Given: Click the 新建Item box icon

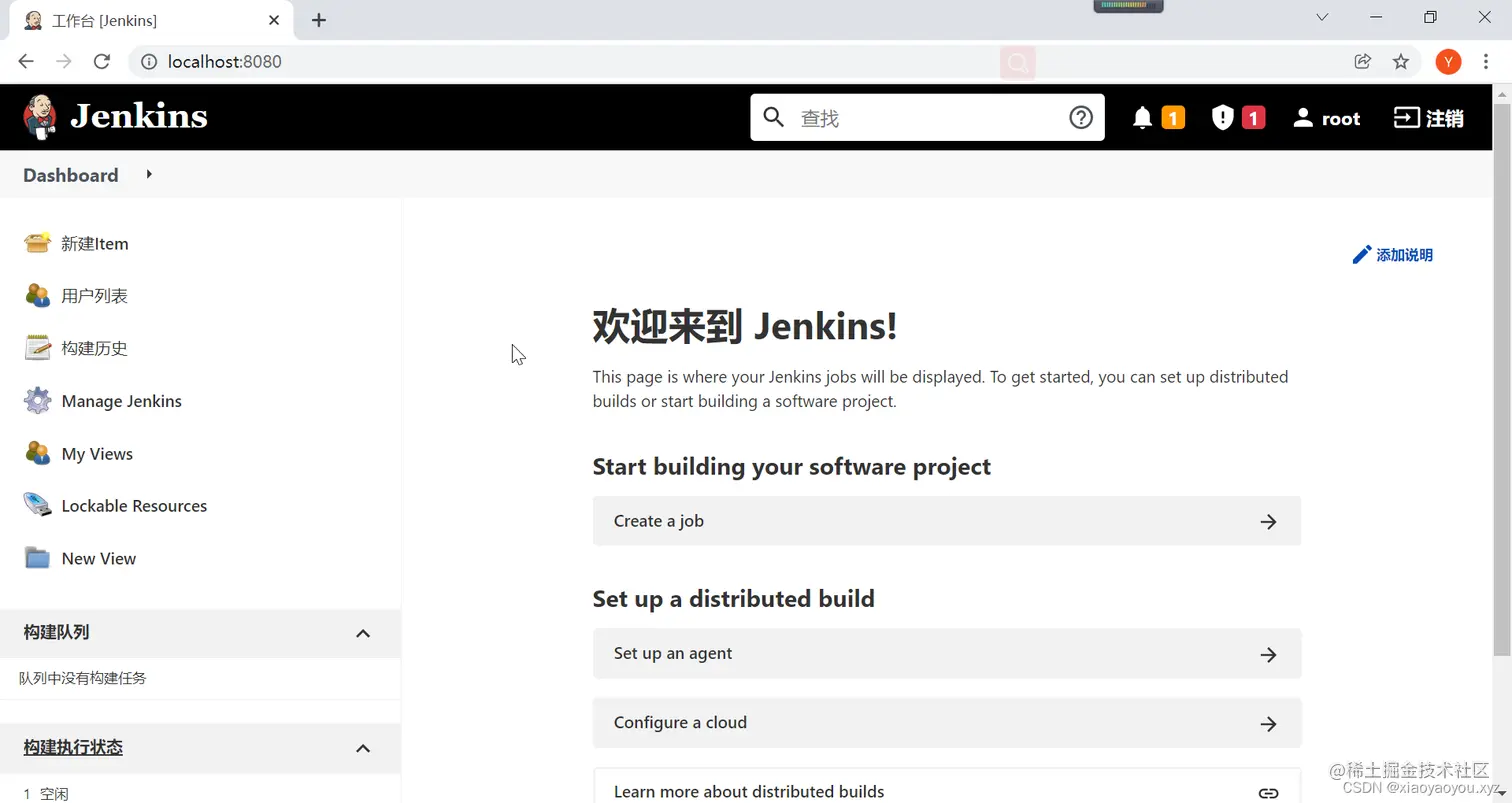Looking at the screenshot, I should point(38,243).
